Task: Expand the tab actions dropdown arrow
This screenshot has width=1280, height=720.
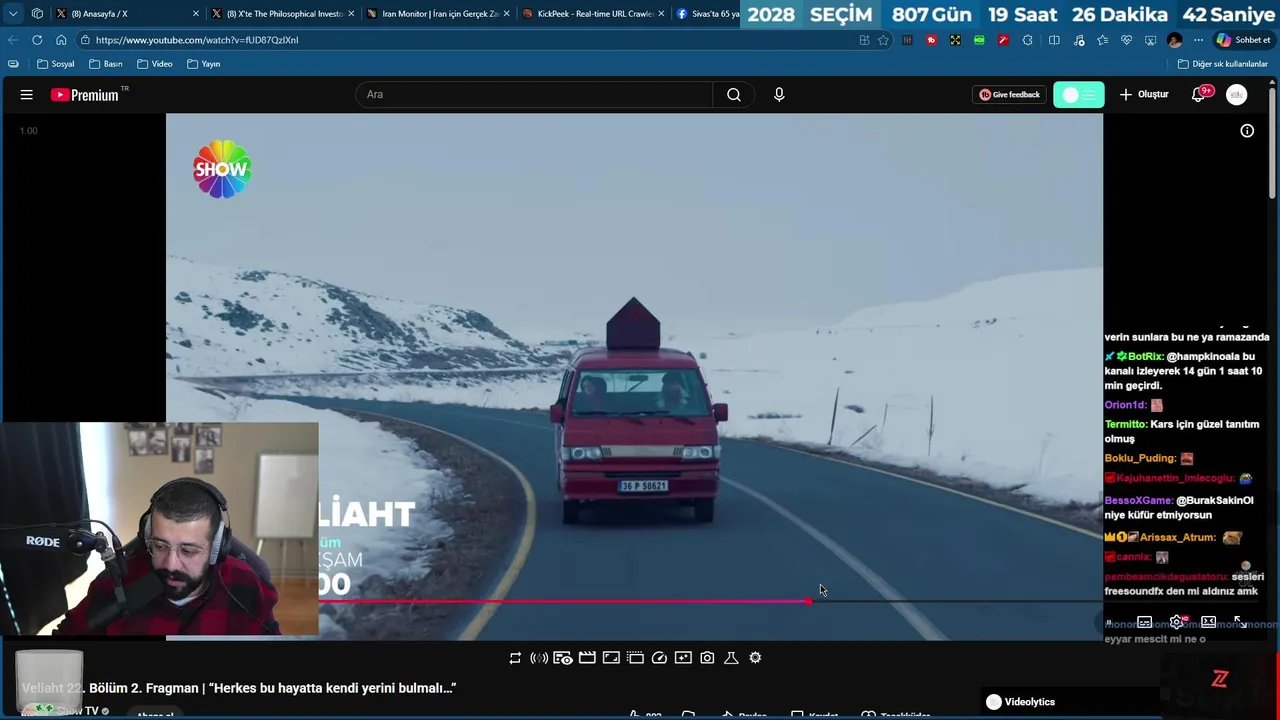Action: tap(13, 14)
